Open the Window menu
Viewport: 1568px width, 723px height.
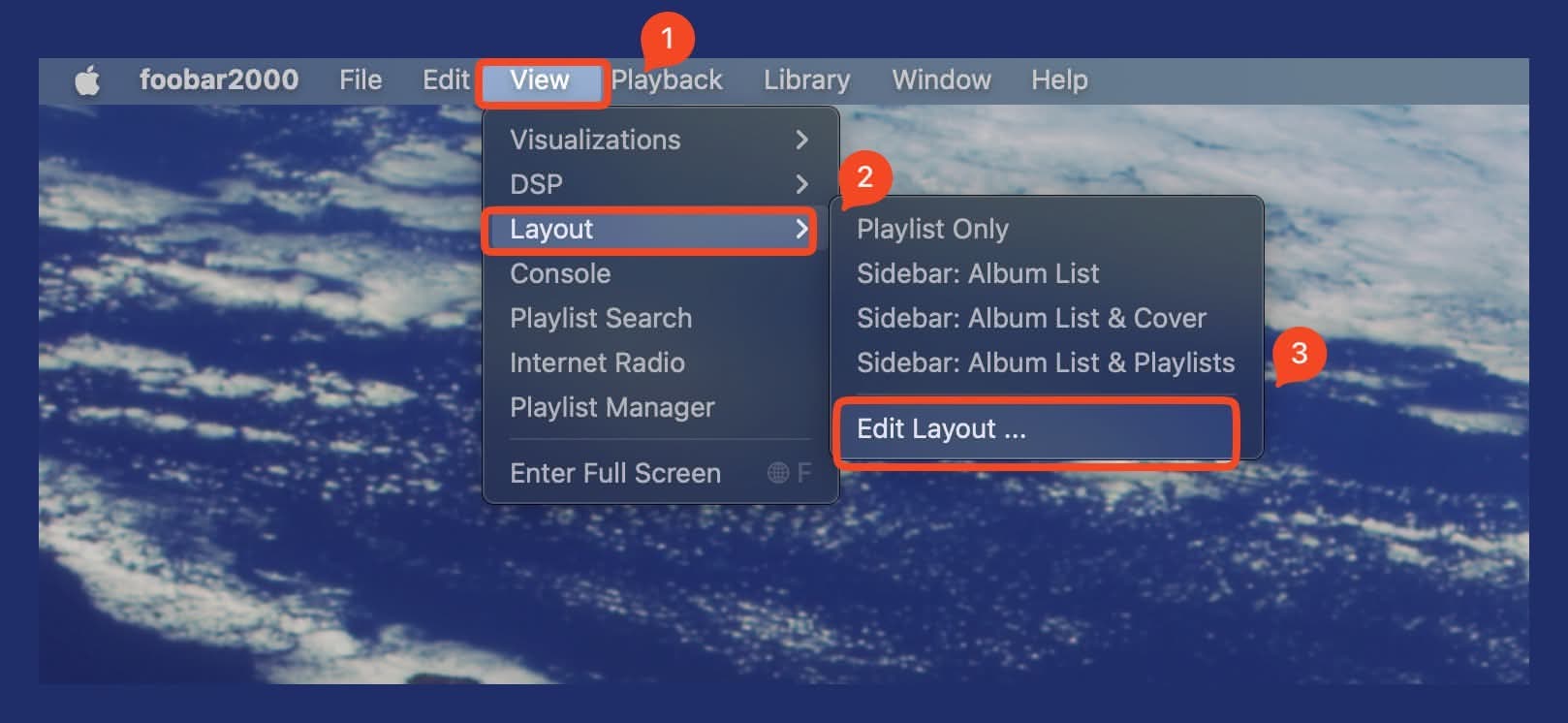(x=941, y=79)
